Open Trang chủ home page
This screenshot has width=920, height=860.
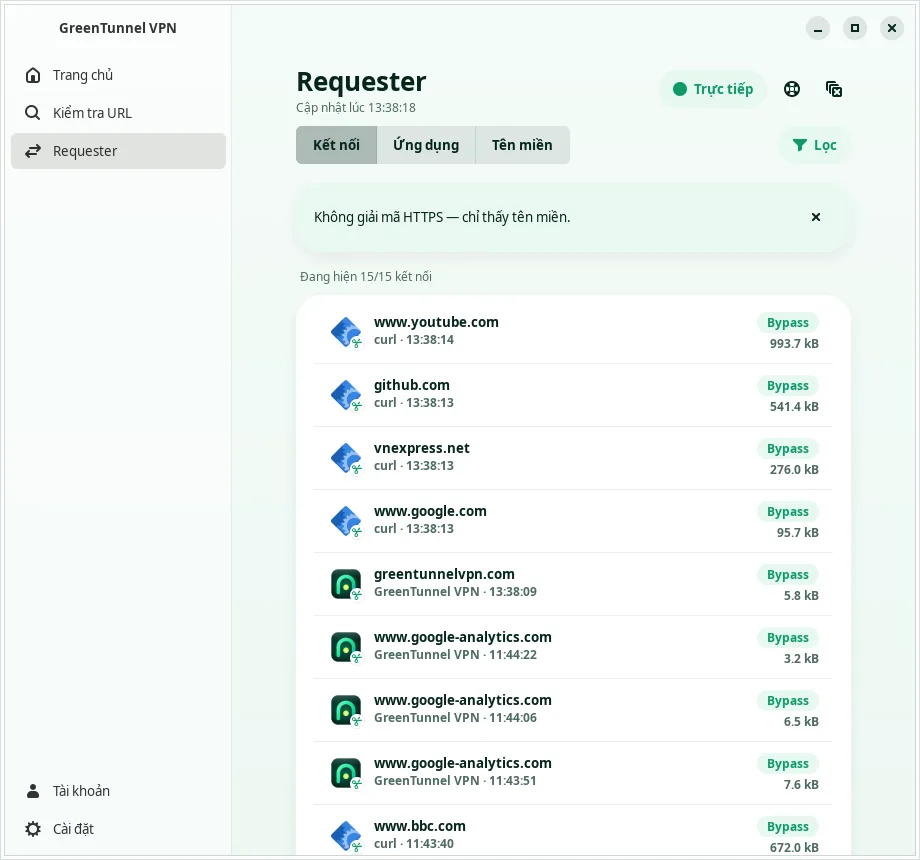118,75
